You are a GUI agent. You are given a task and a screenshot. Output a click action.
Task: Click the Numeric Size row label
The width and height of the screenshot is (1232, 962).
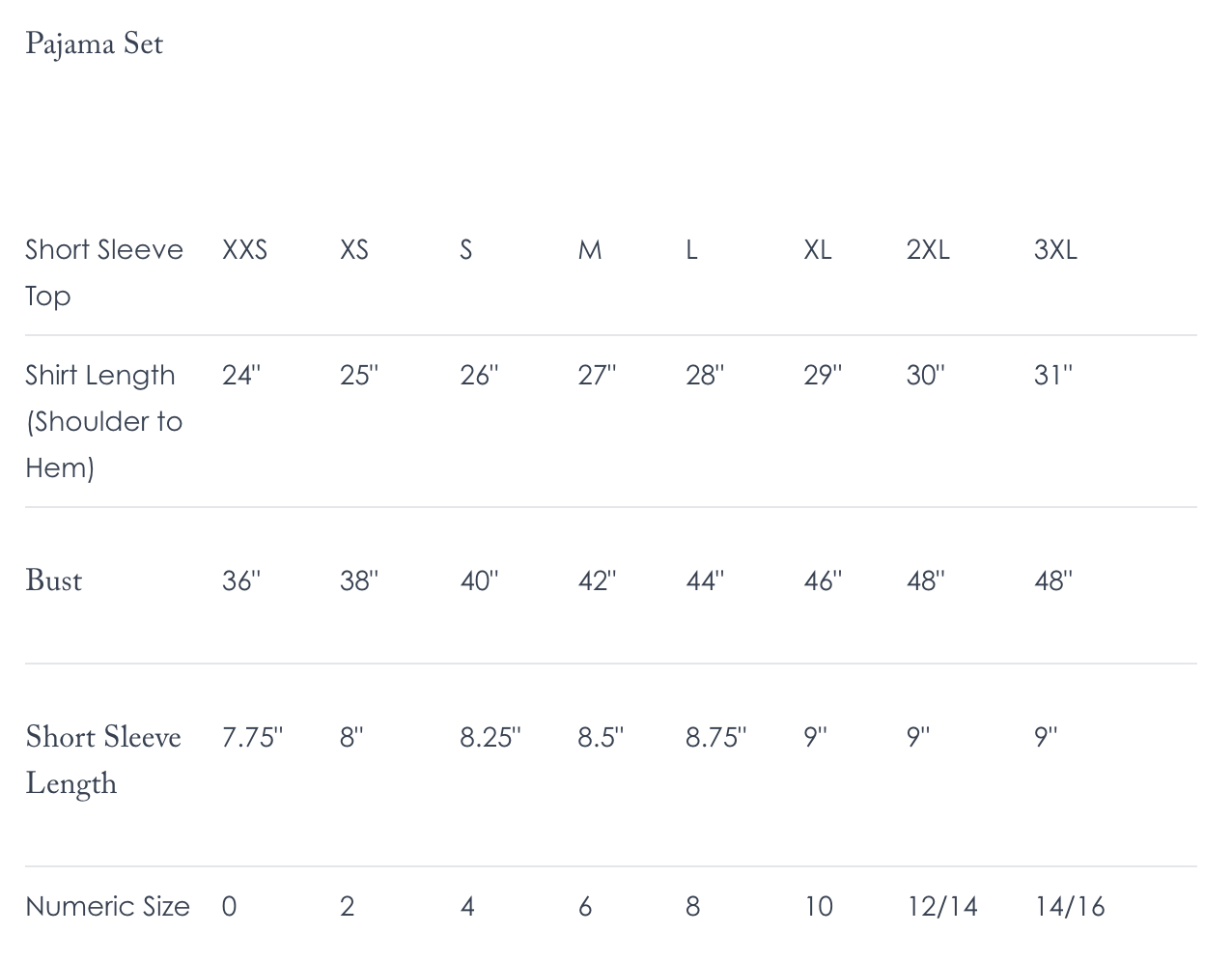107,907
